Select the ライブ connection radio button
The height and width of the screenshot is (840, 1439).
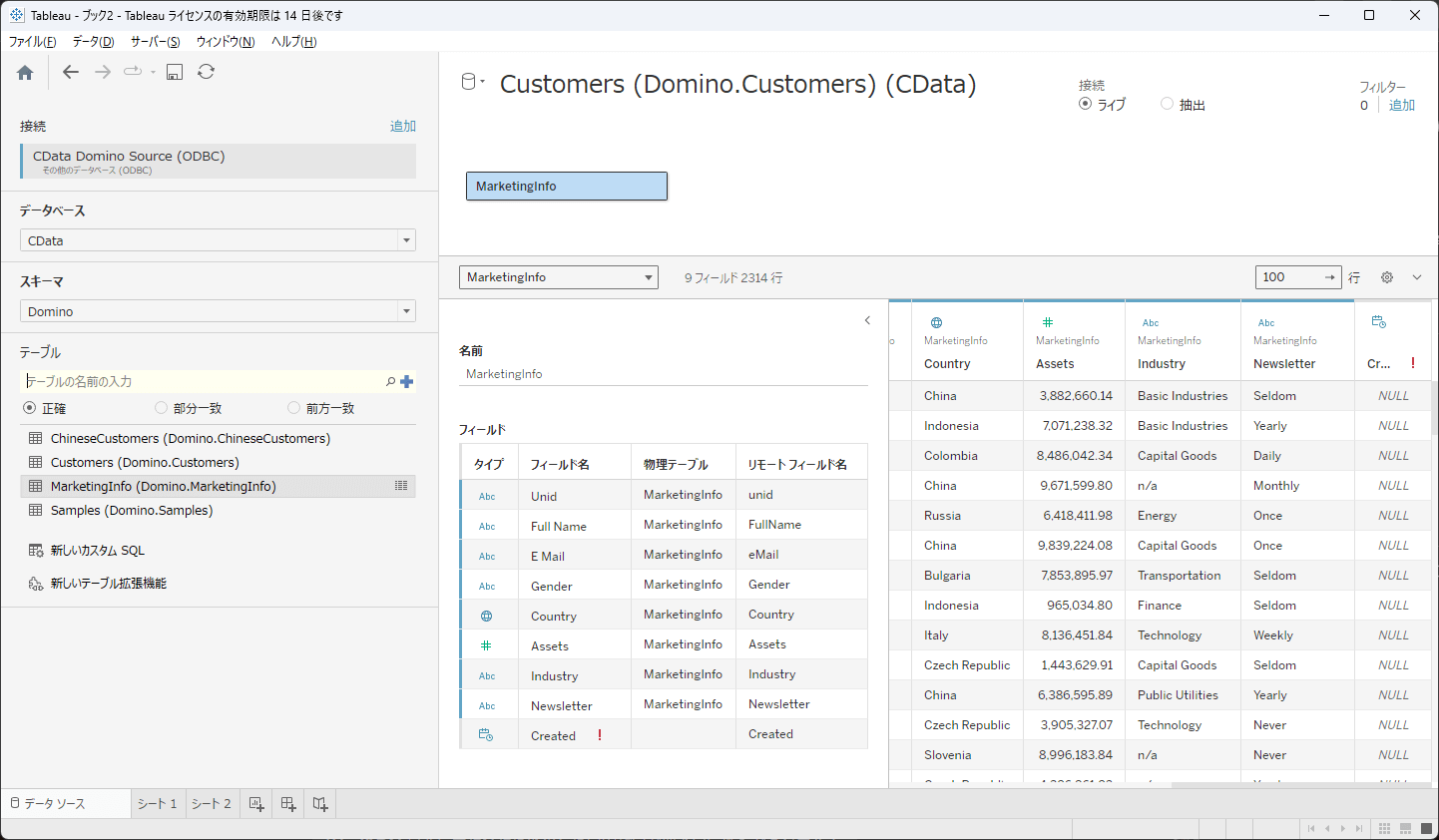tap(1086, 104)
